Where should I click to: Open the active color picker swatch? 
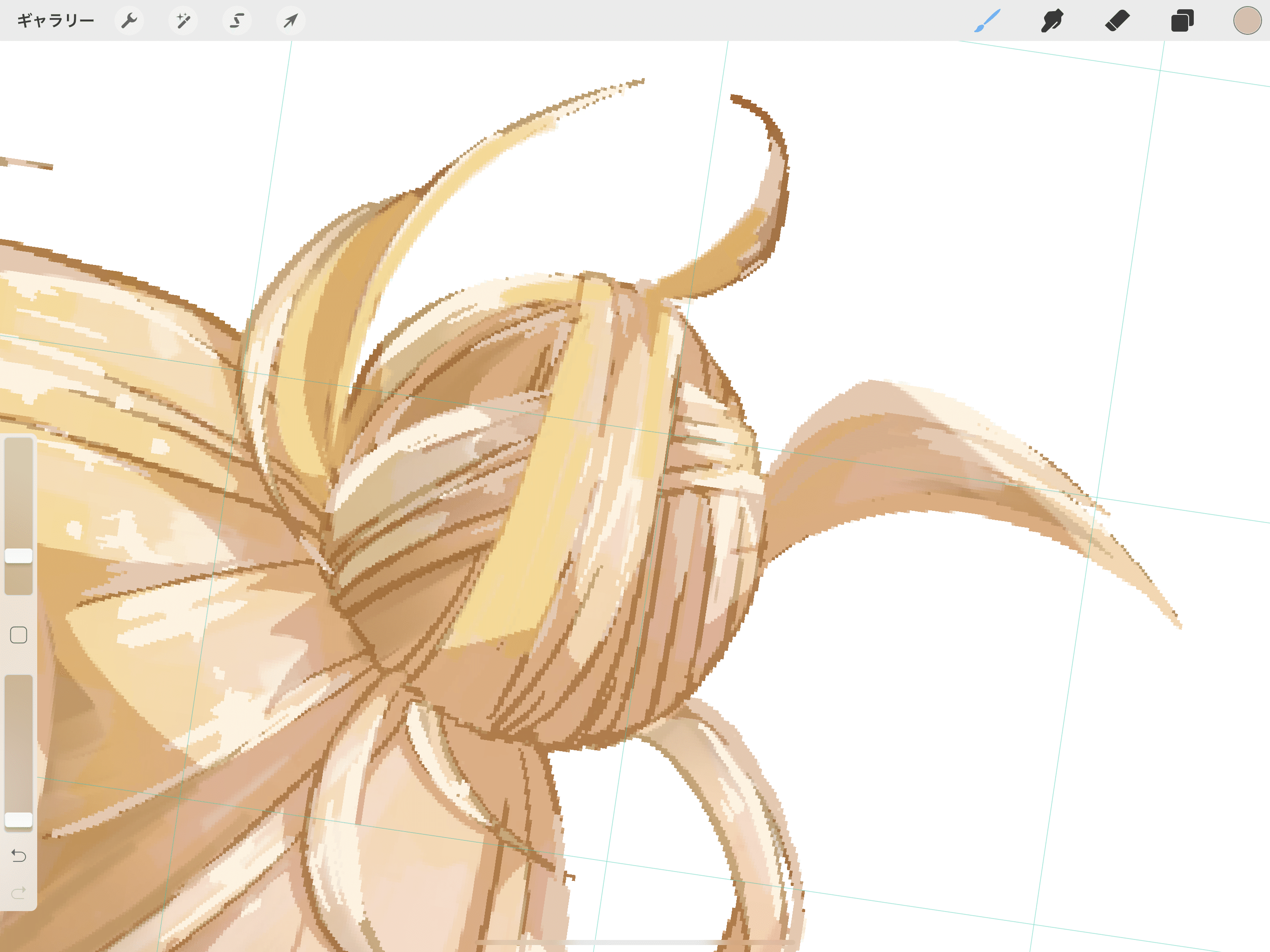1247,20
